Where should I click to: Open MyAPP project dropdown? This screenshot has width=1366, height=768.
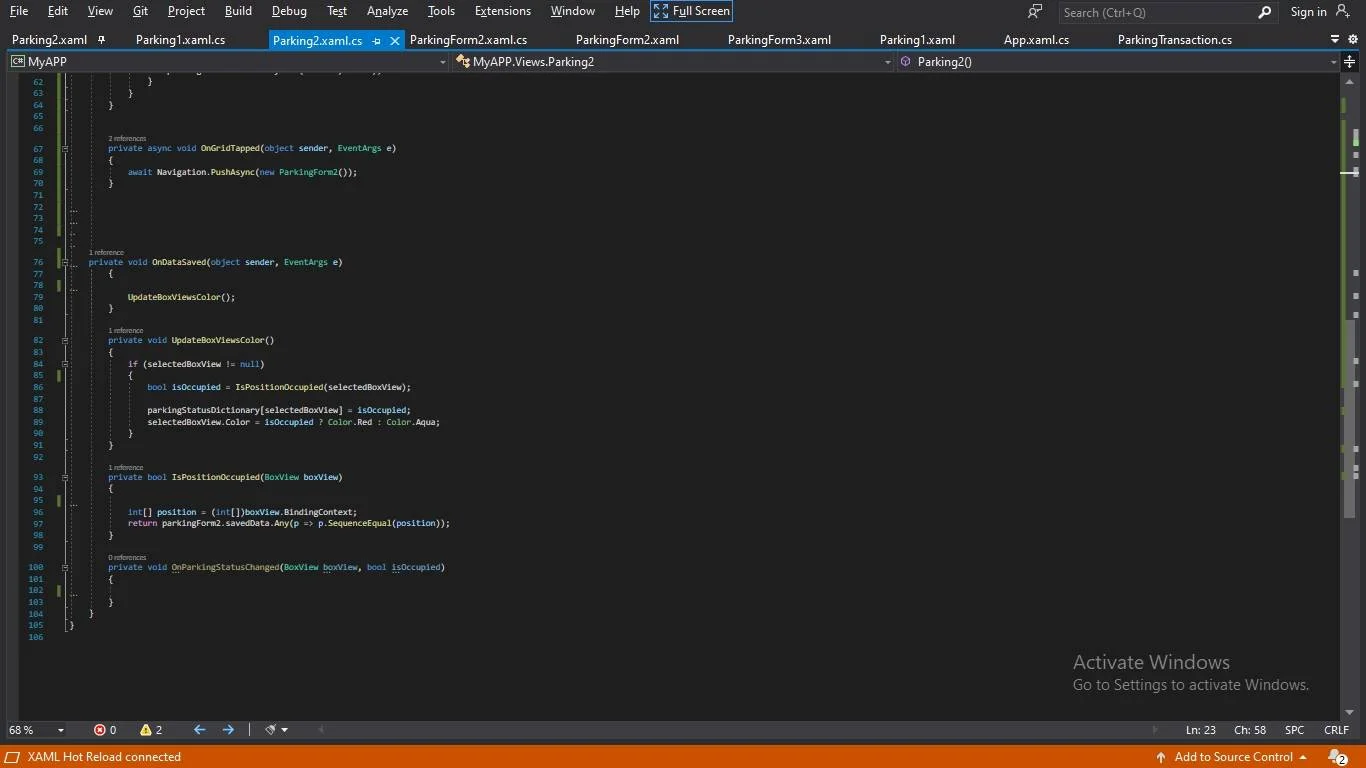(x=228, y=61)
